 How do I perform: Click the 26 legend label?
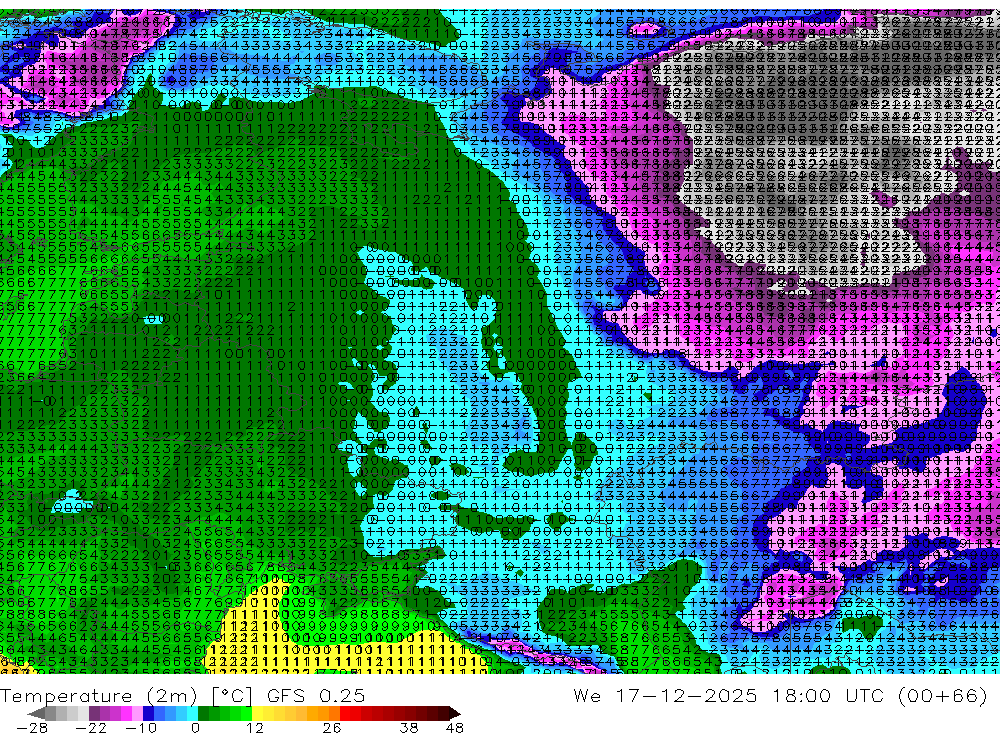pos(332,727)
